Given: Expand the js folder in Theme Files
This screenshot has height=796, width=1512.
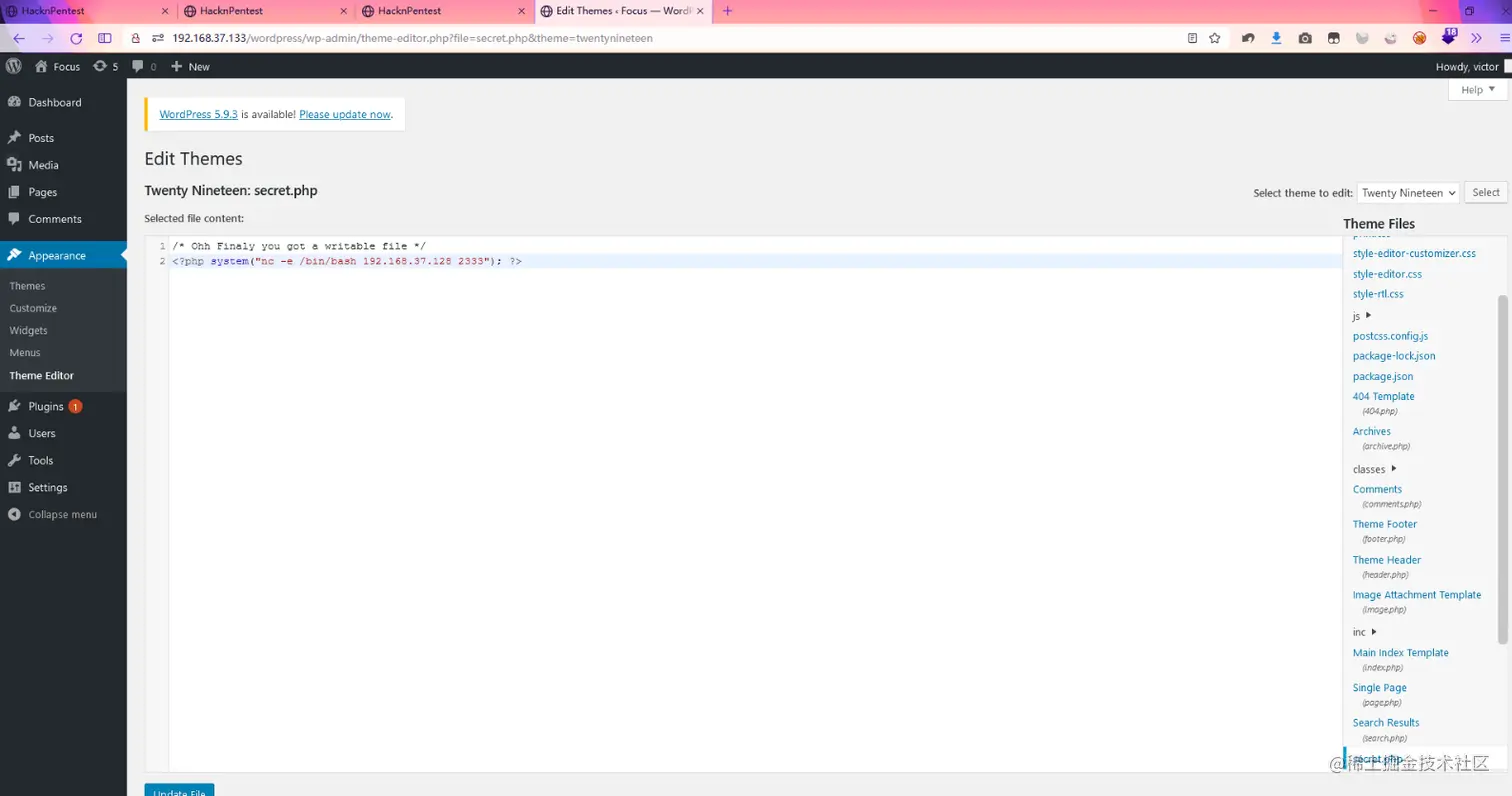Looking at the screenshot, I should pyautogui.click(x=1362, y=316).
